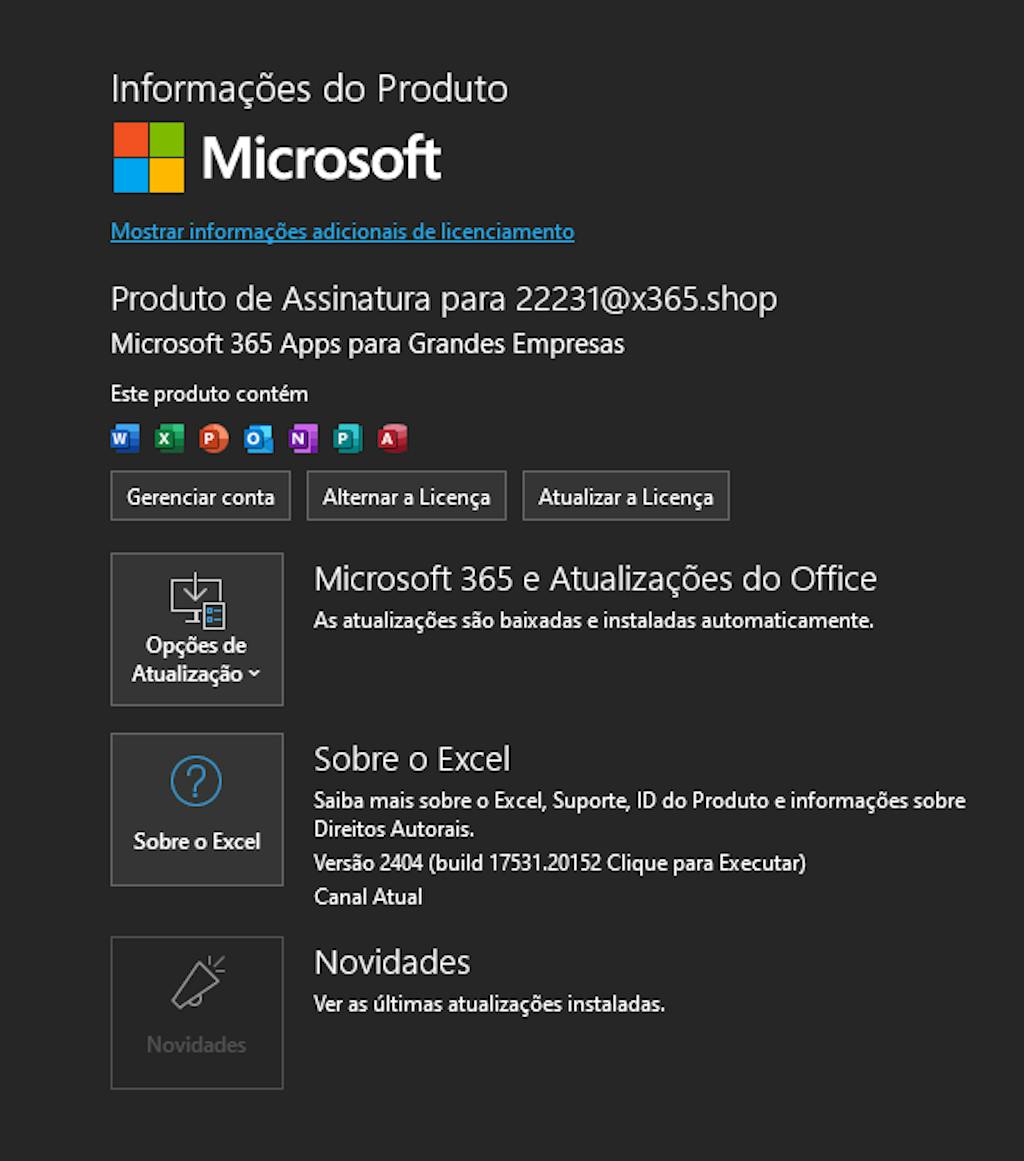Click the Access app icon
Screen dimensions: 1024x1161
pyautogui.click(x=392, y=438)
